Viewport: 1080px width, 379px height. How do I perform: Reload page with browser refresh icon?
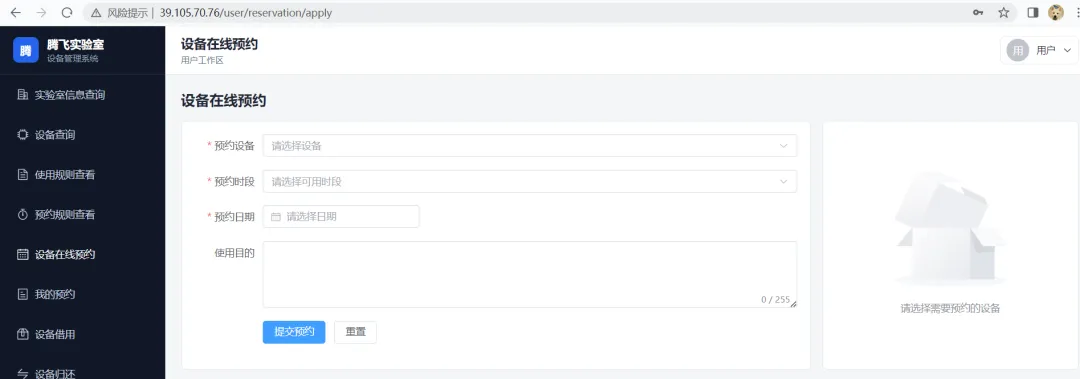coord(67,12)
